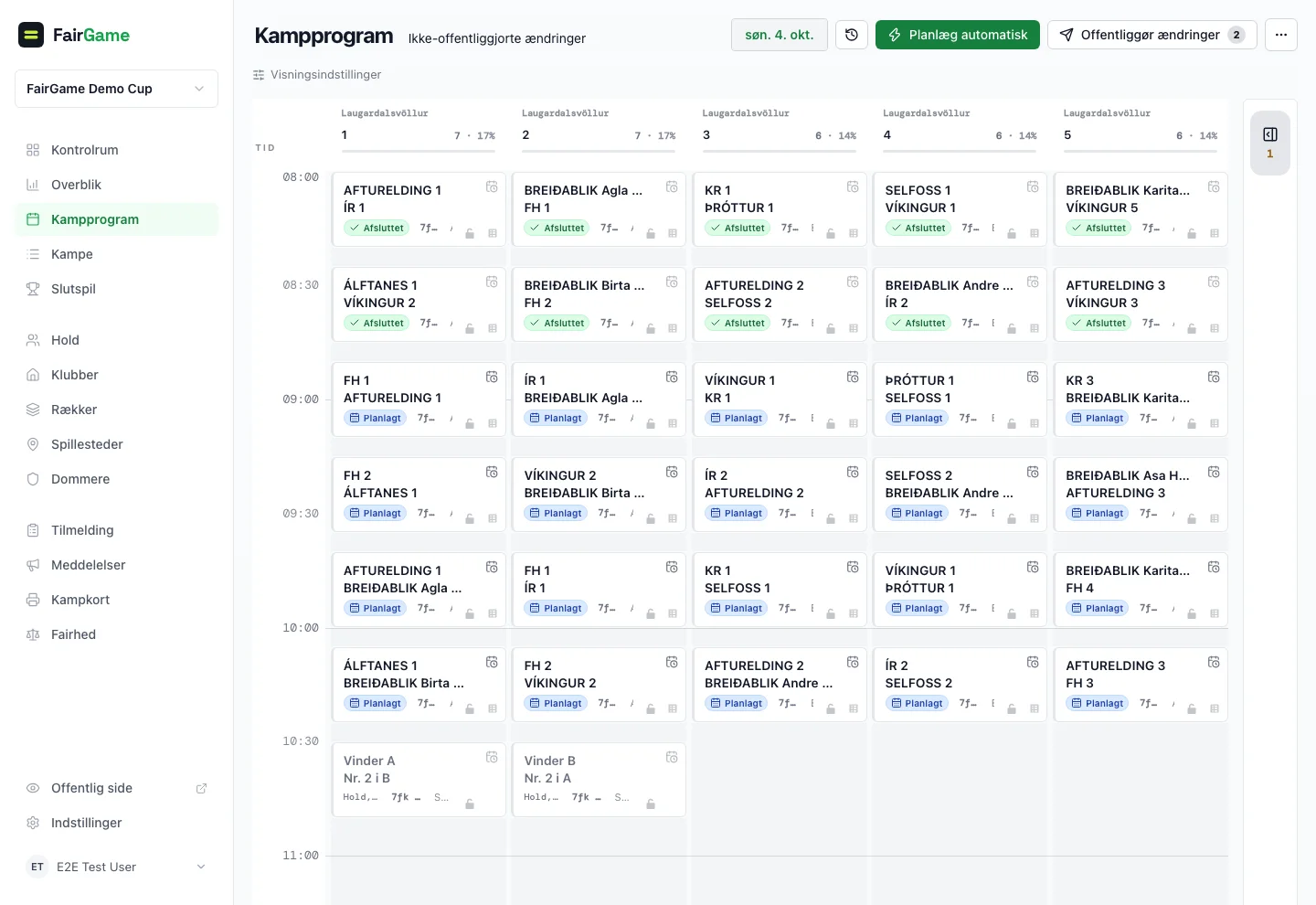
Task: Click the reschedule icon on VÍKINGUR 1 vs KR 1
Action: (853, 377)
